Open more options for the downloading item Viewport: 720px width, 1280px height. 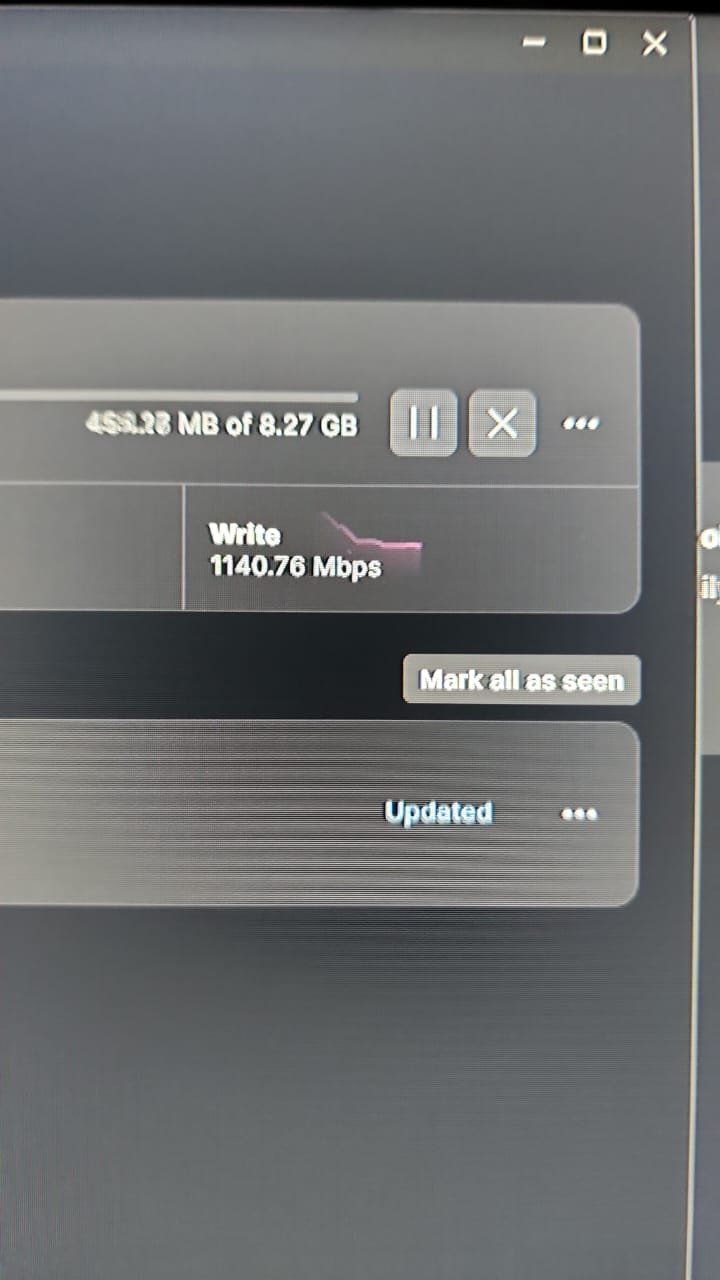tap(581, 424)
